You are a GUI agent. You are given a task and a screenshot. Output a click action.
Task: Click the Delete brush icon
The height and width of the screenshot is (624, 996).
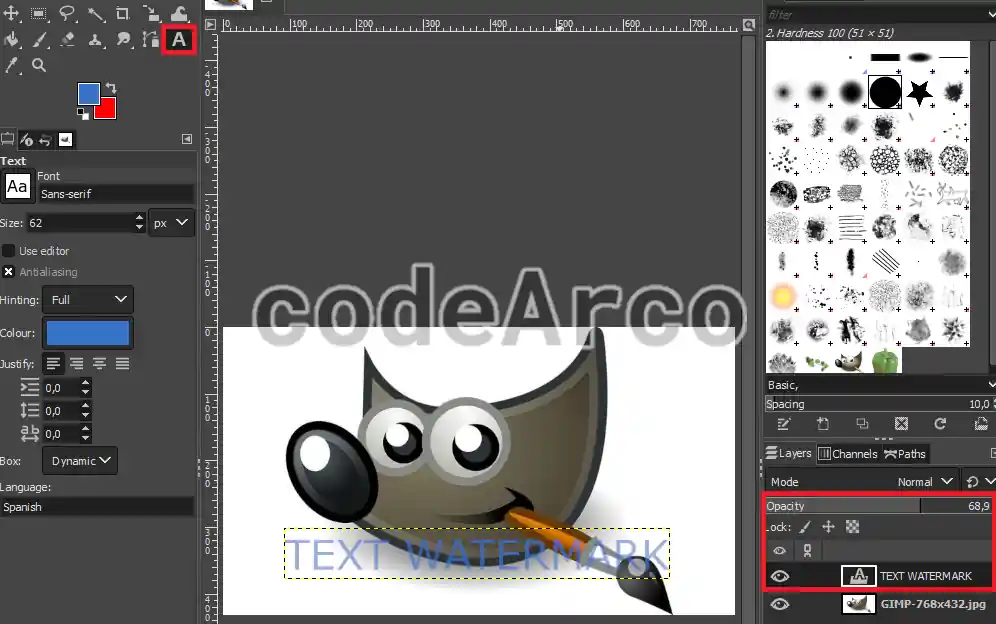(x=901, y=424)
